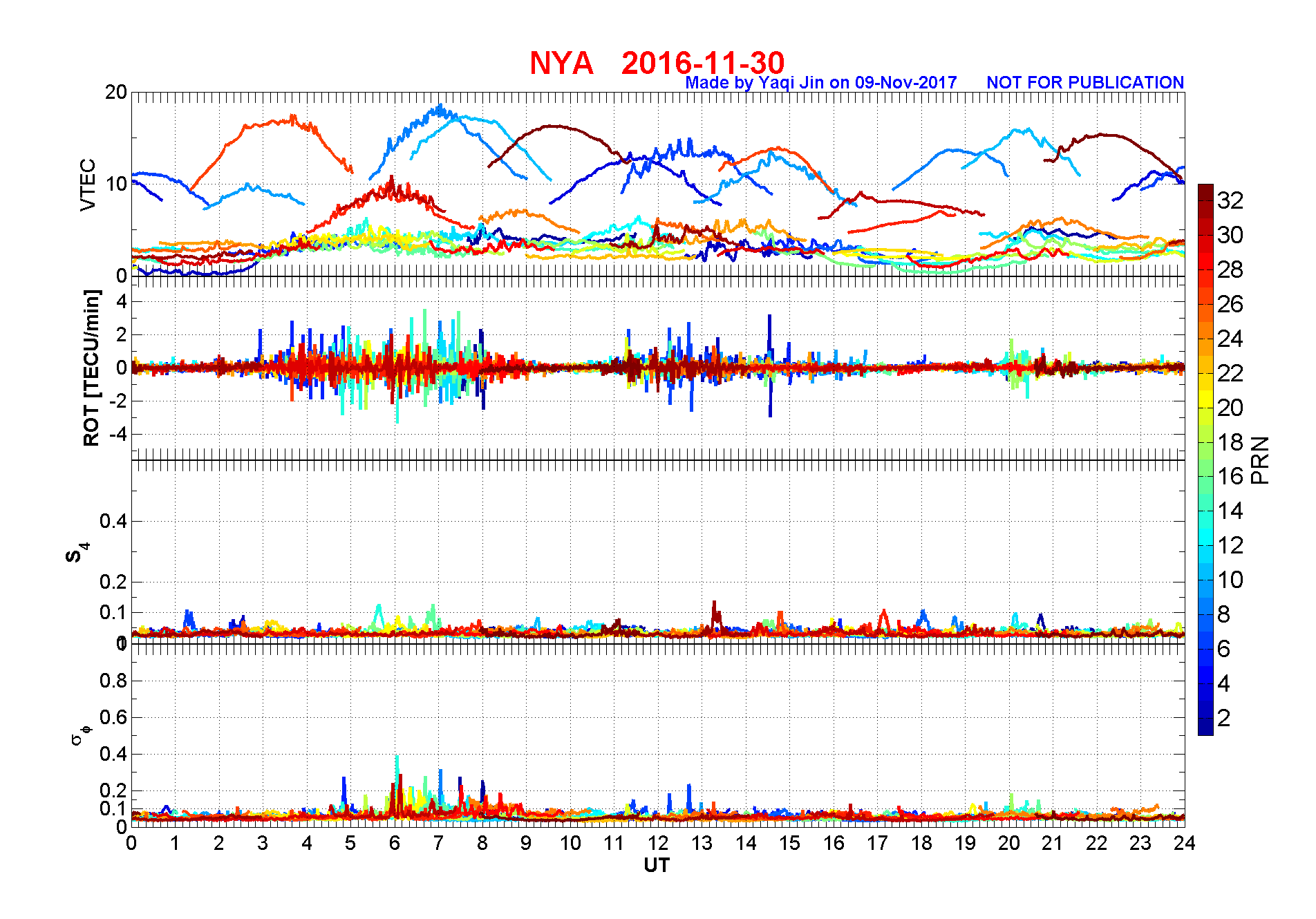Select the "NOT FOR PUBLICATION" notice

(1085, 83)
